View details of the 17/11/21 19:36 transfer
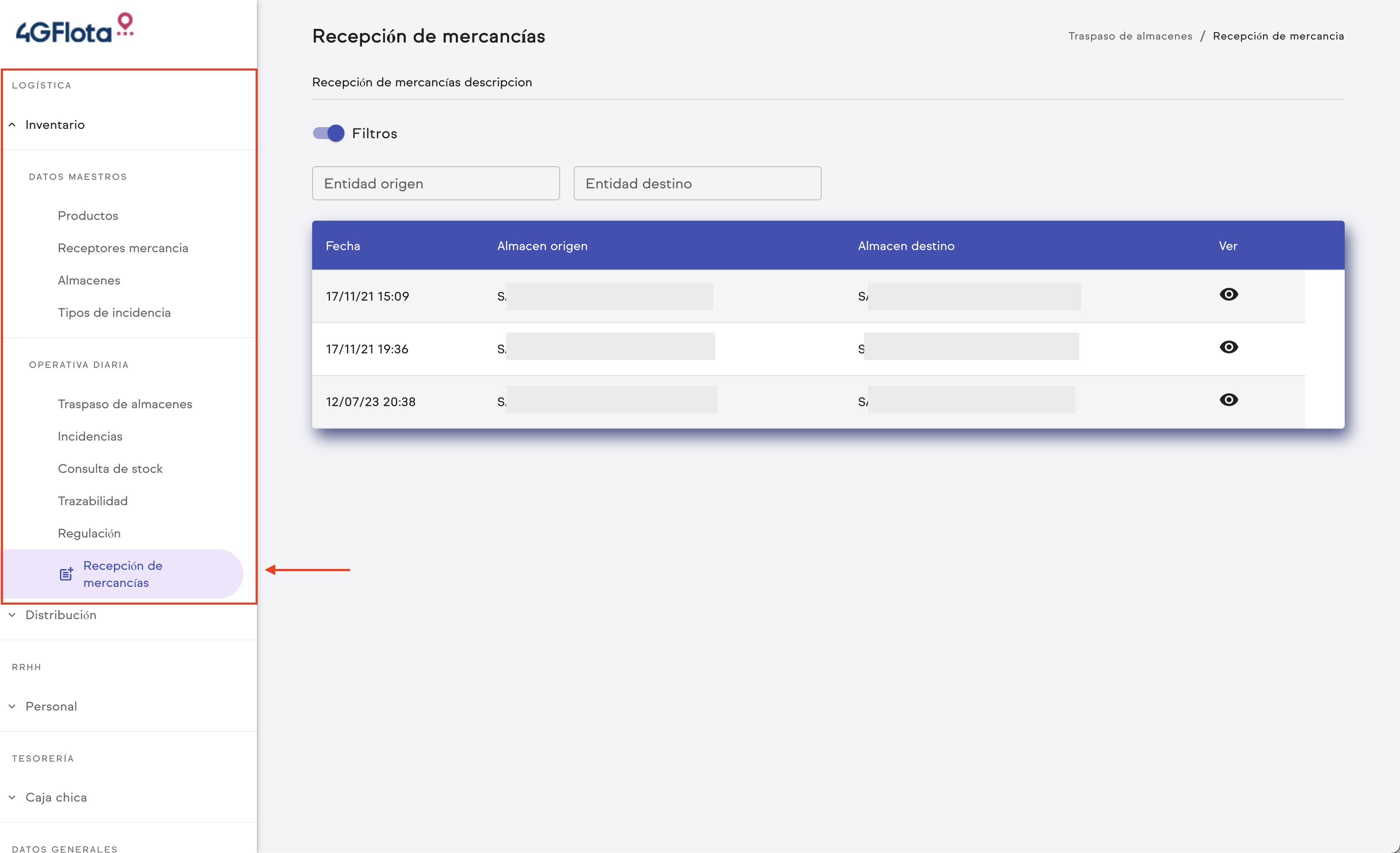 coord(1229,347)
